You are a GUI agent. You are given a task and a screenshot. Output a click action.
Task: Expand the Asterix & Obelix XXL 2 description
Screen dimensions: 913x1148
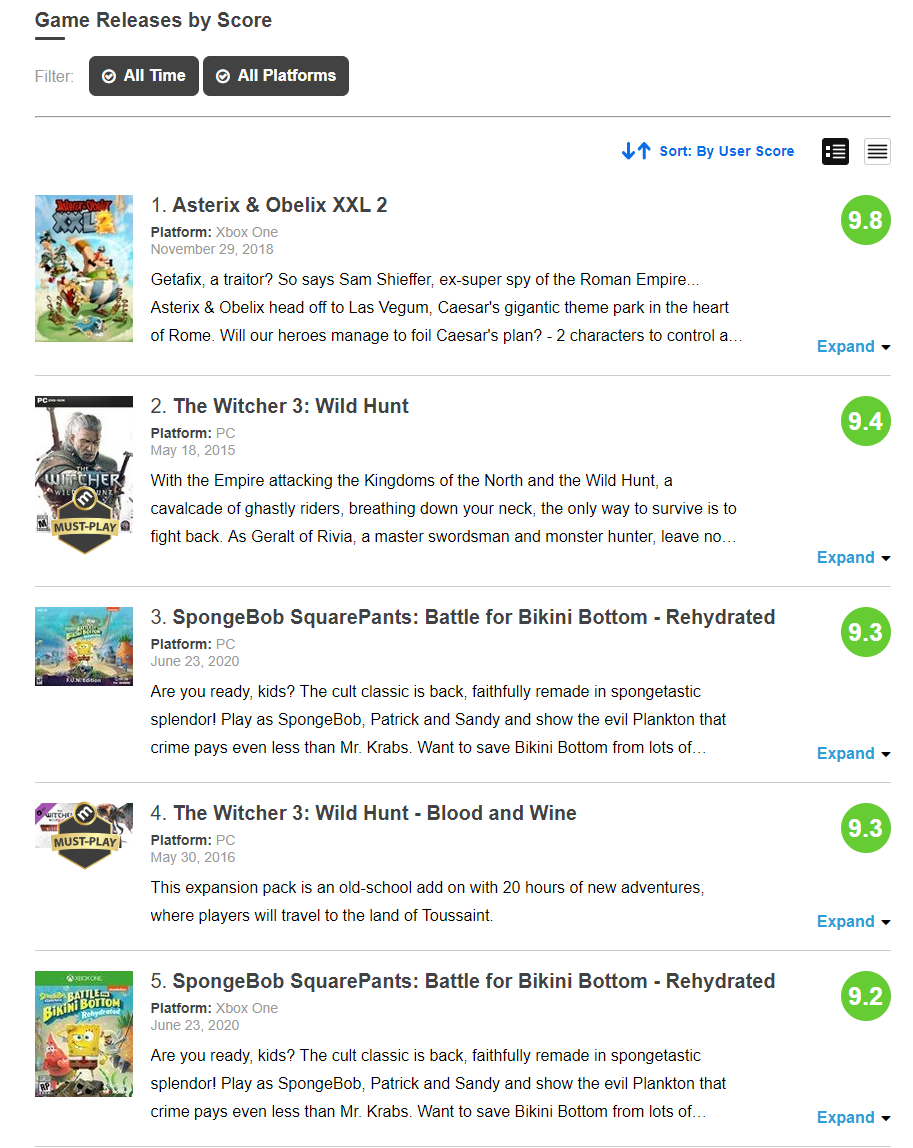853,347
